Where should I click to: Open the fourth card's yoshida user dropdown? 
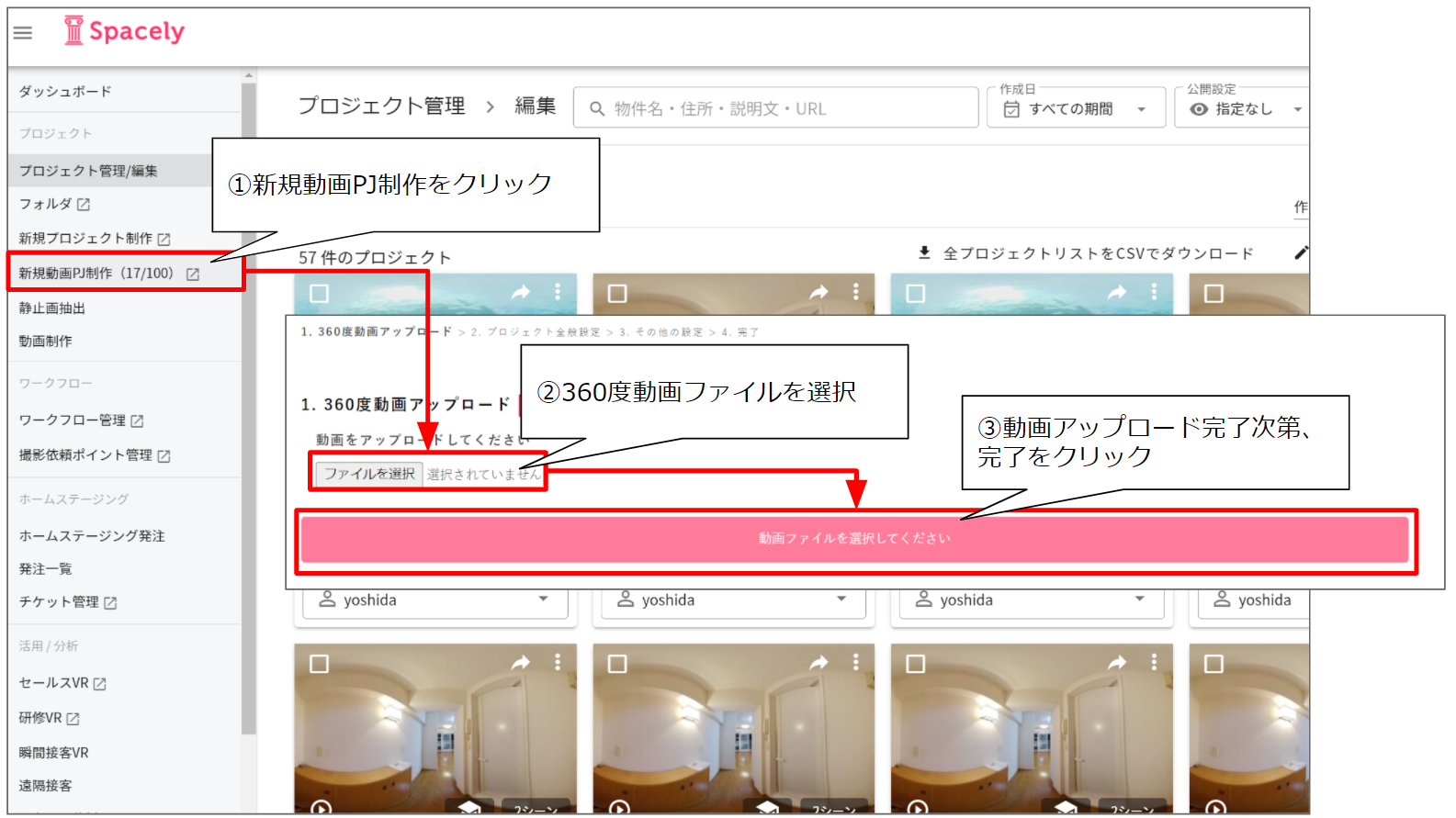pyautogui.click(x=1253, y=600)
